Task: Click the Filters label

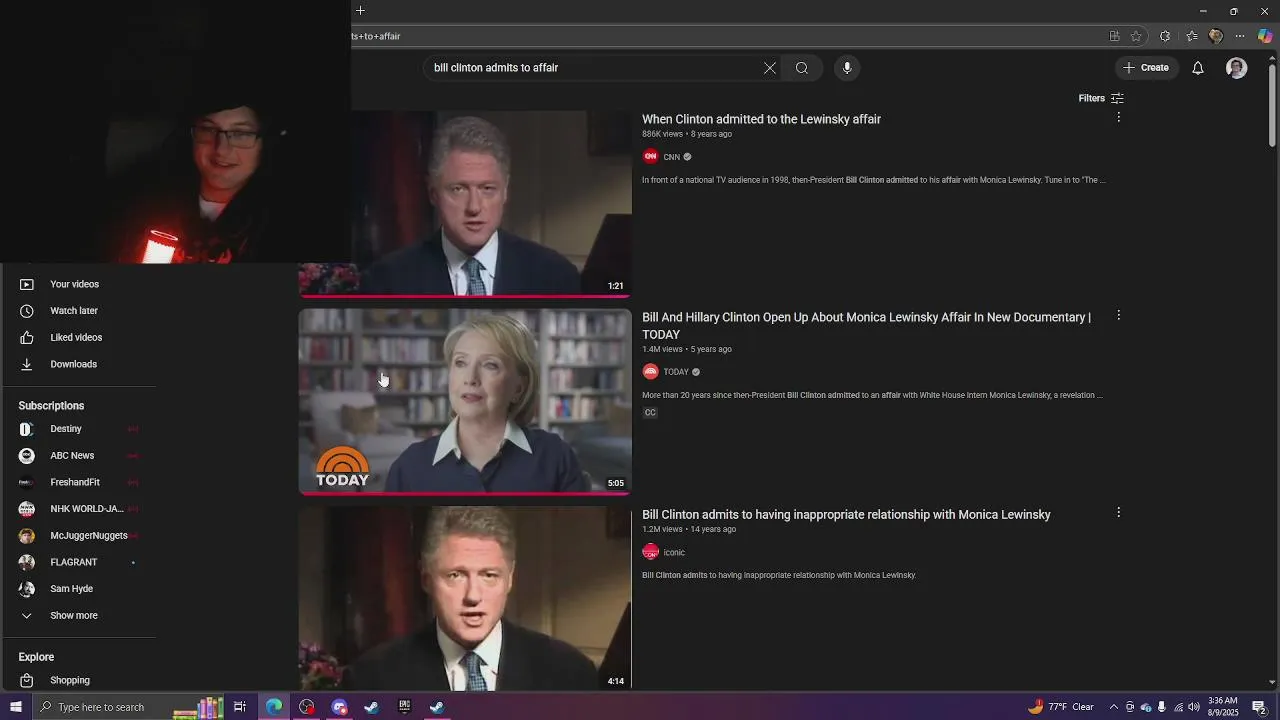Action: coord(1091,98)
